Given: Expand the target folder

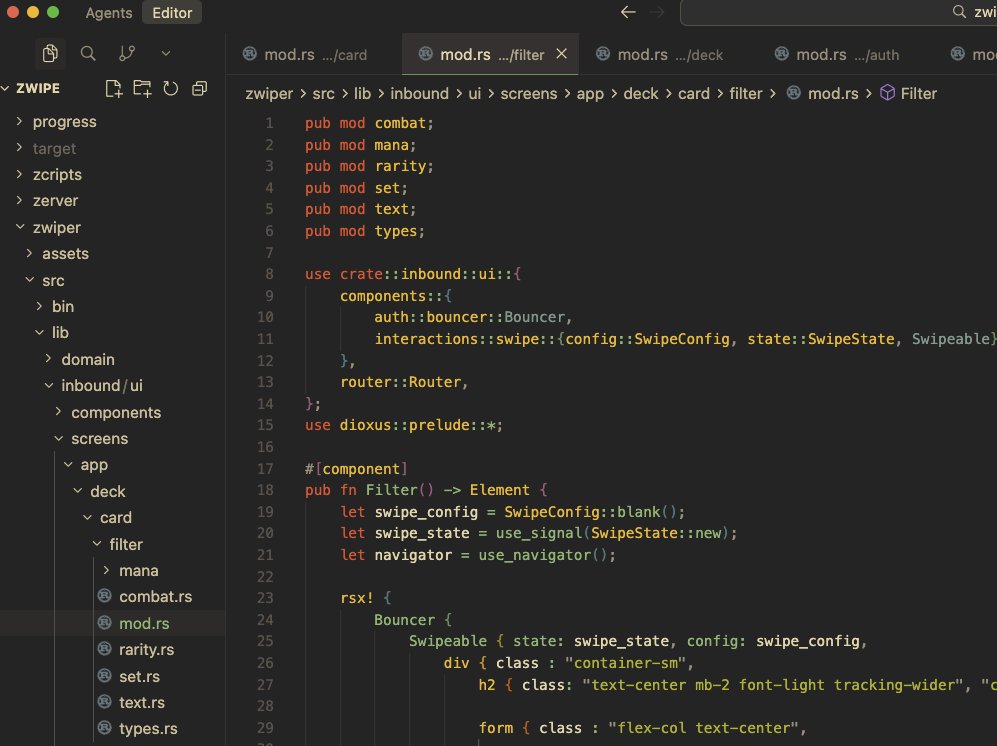Looking at the screenshot, I should tap(20, 148).
